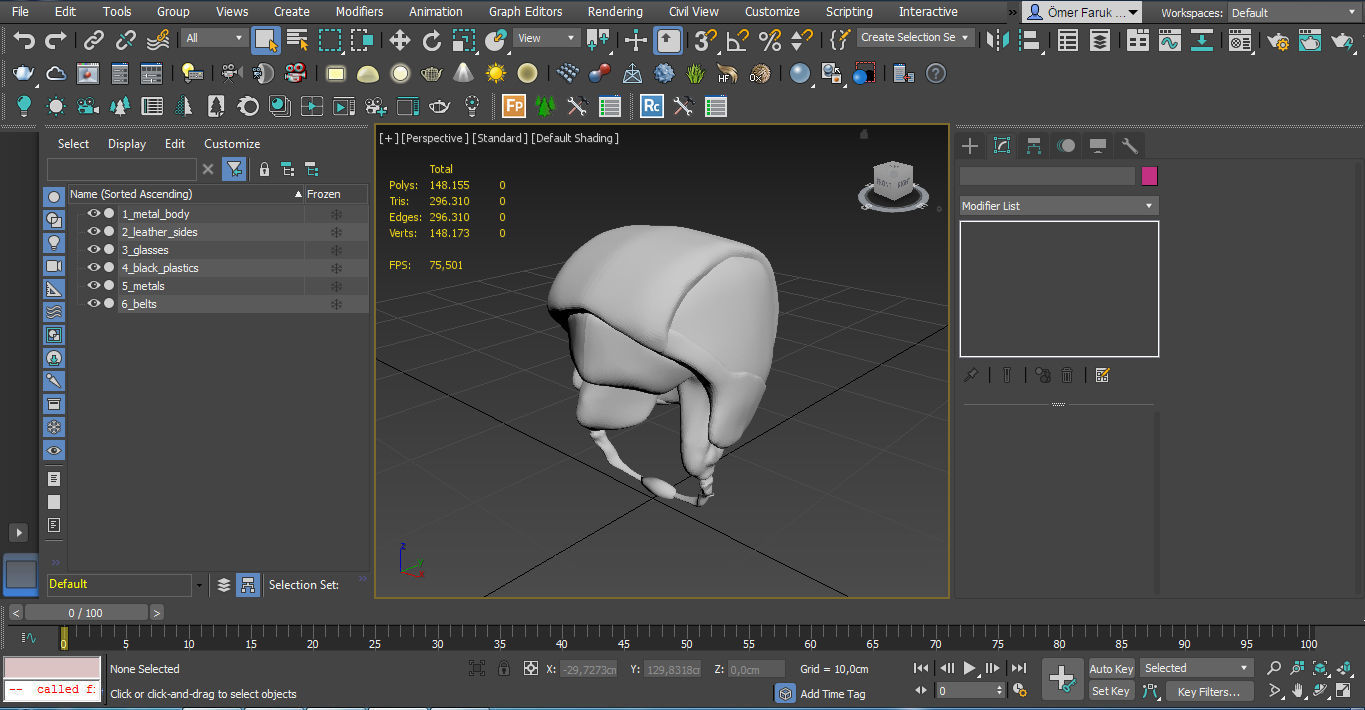This screenshot has height=710, width=1365.
Task: Open the reference coordinate View dropdown
Action: (546, 38)
